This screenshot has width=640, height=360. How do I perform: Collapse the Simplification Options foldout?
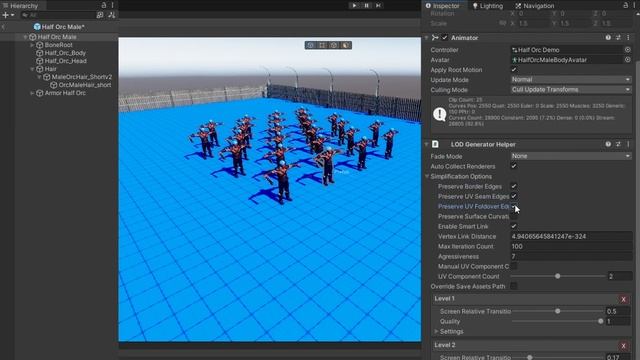(x=427, y=176)
